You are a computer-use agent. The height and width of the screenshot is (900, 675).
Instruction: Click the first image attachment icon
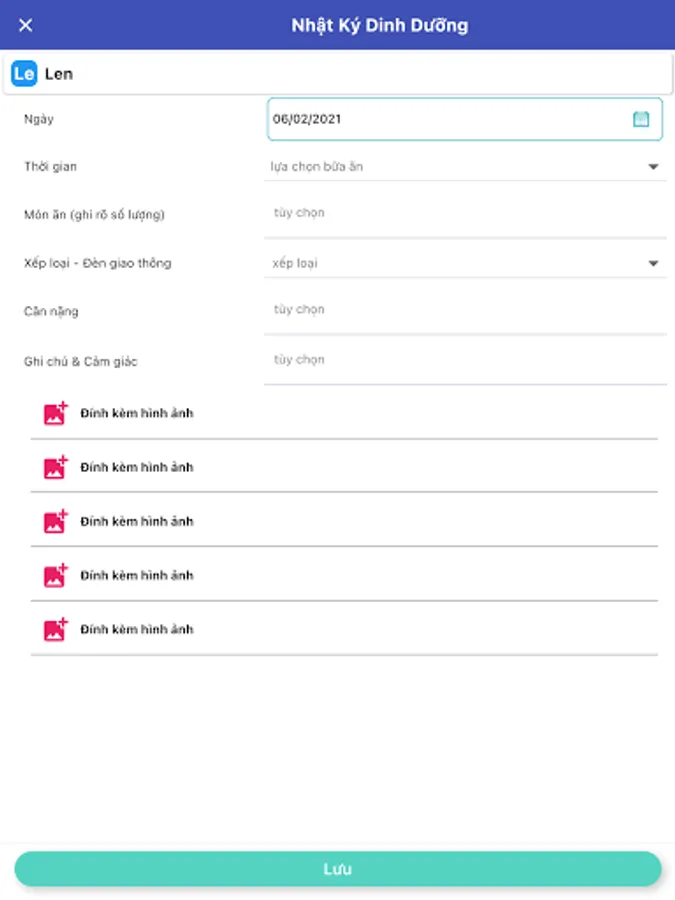pyautogui.click(x=56, y=413)
